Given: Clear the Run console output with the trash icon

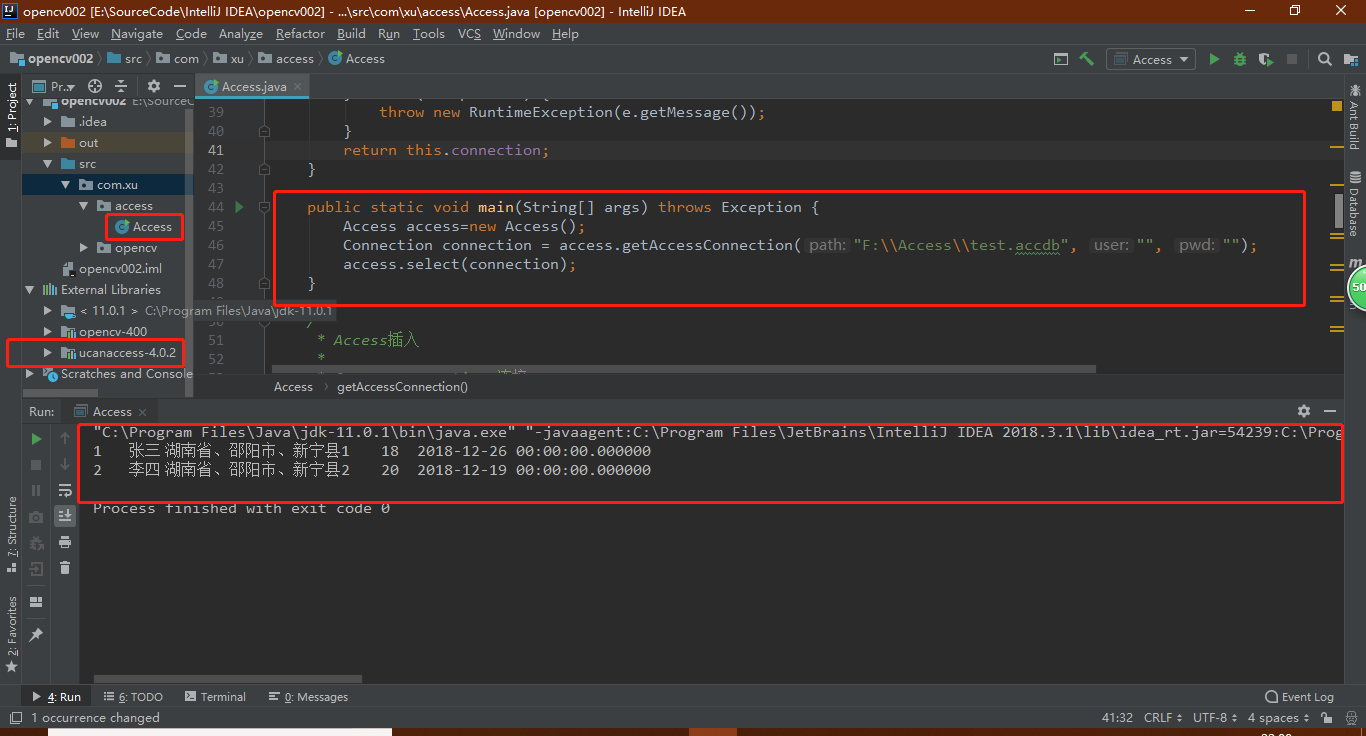Looking at the screenshot, I should click(65, 567).
